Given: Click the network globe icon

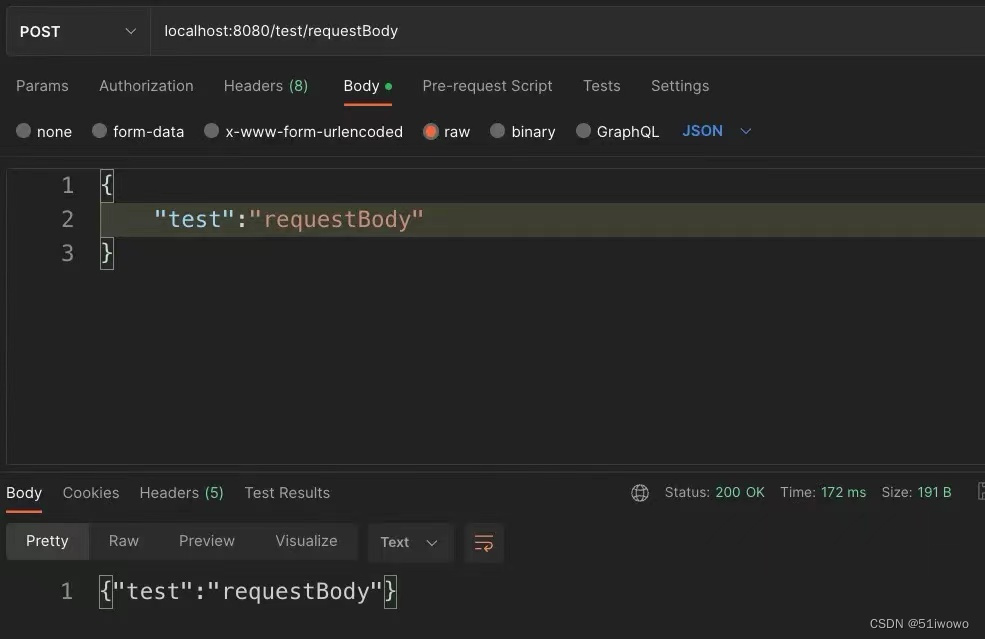Looking at the screenshot, I should click(x=640, y=493).
